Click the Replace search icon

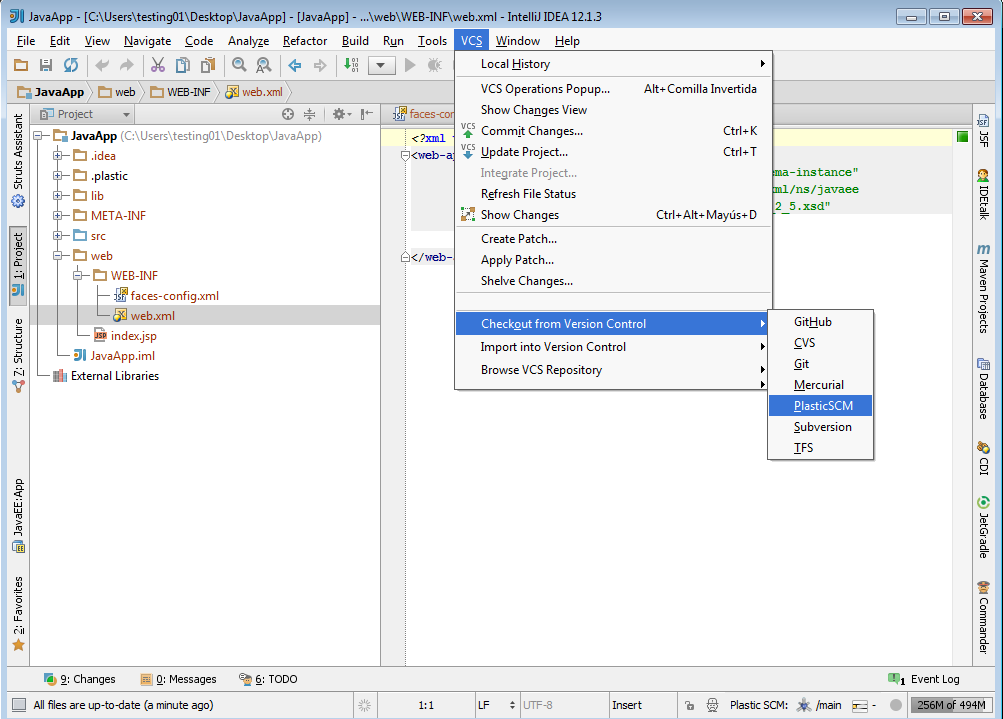[x=264, y=65]
